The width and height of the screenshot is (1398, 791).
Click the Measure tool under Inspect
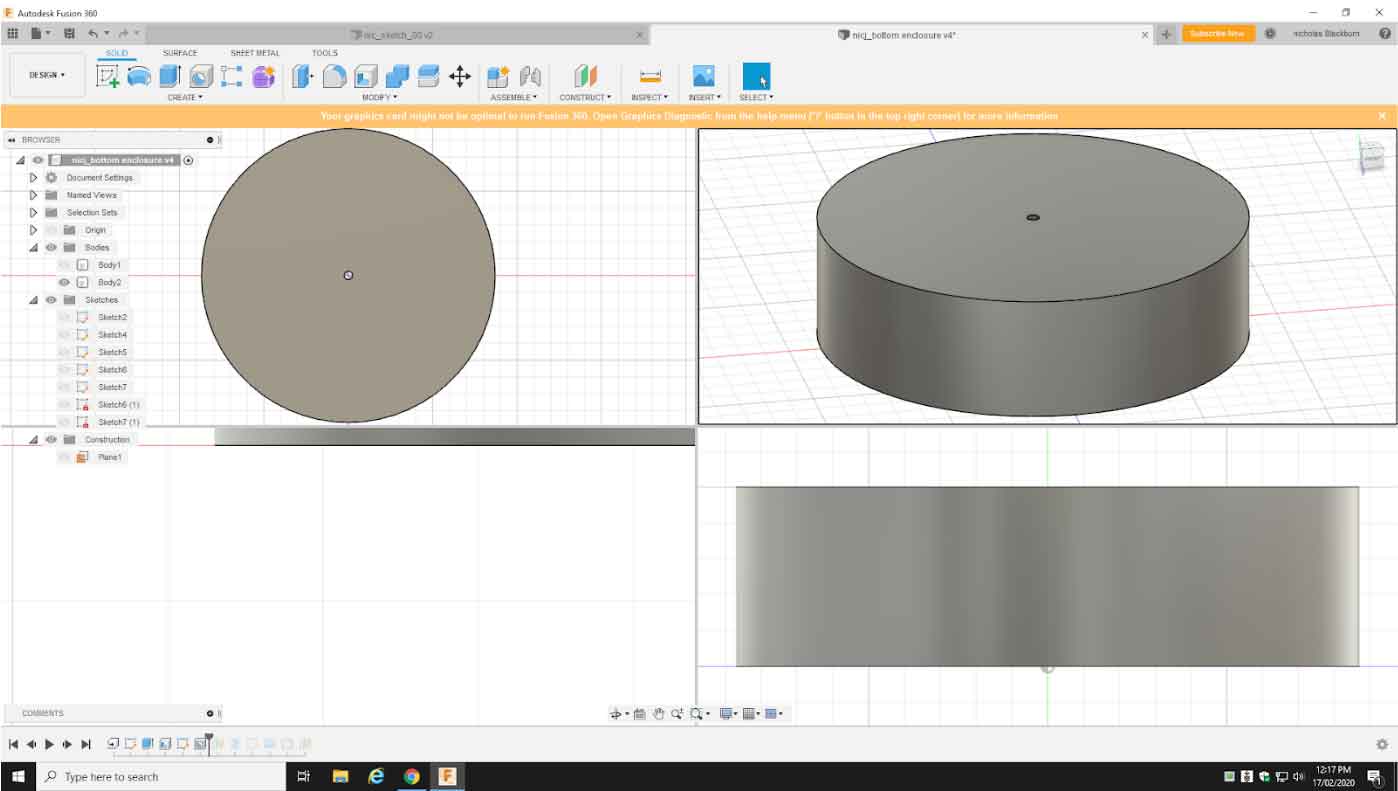coord(650,76)
